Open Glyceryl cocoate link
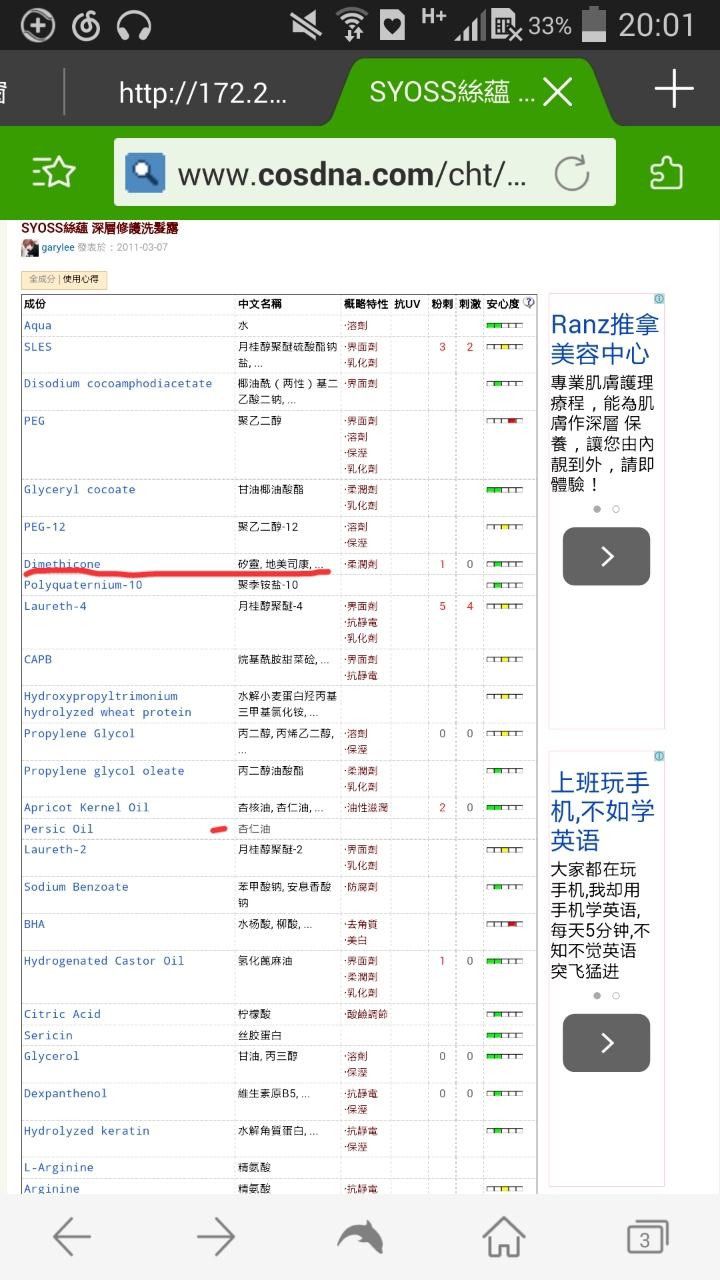This screenshot has width=720, height=1280. [79, 490]
